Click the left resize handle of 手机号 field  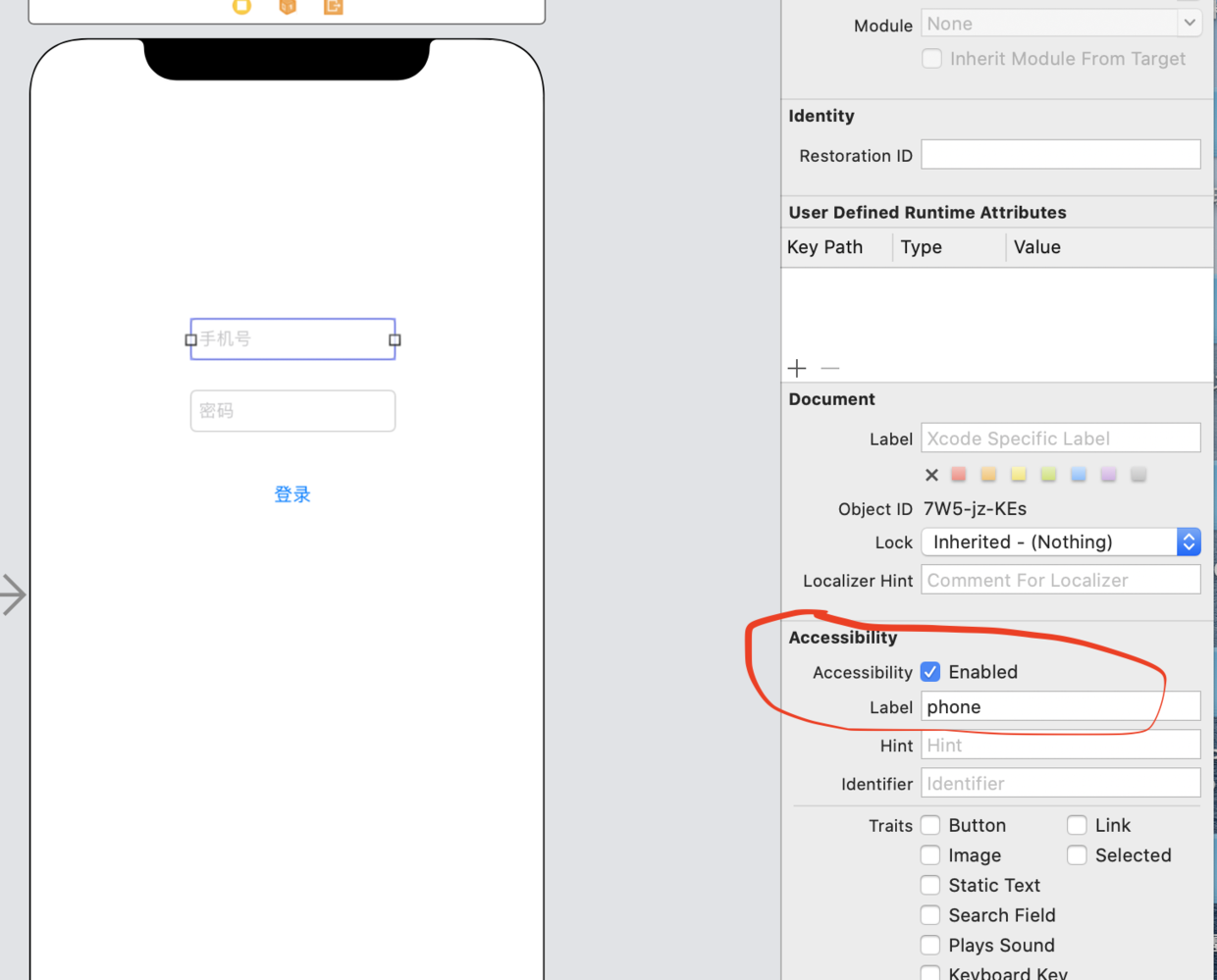(x=190, y=339)
